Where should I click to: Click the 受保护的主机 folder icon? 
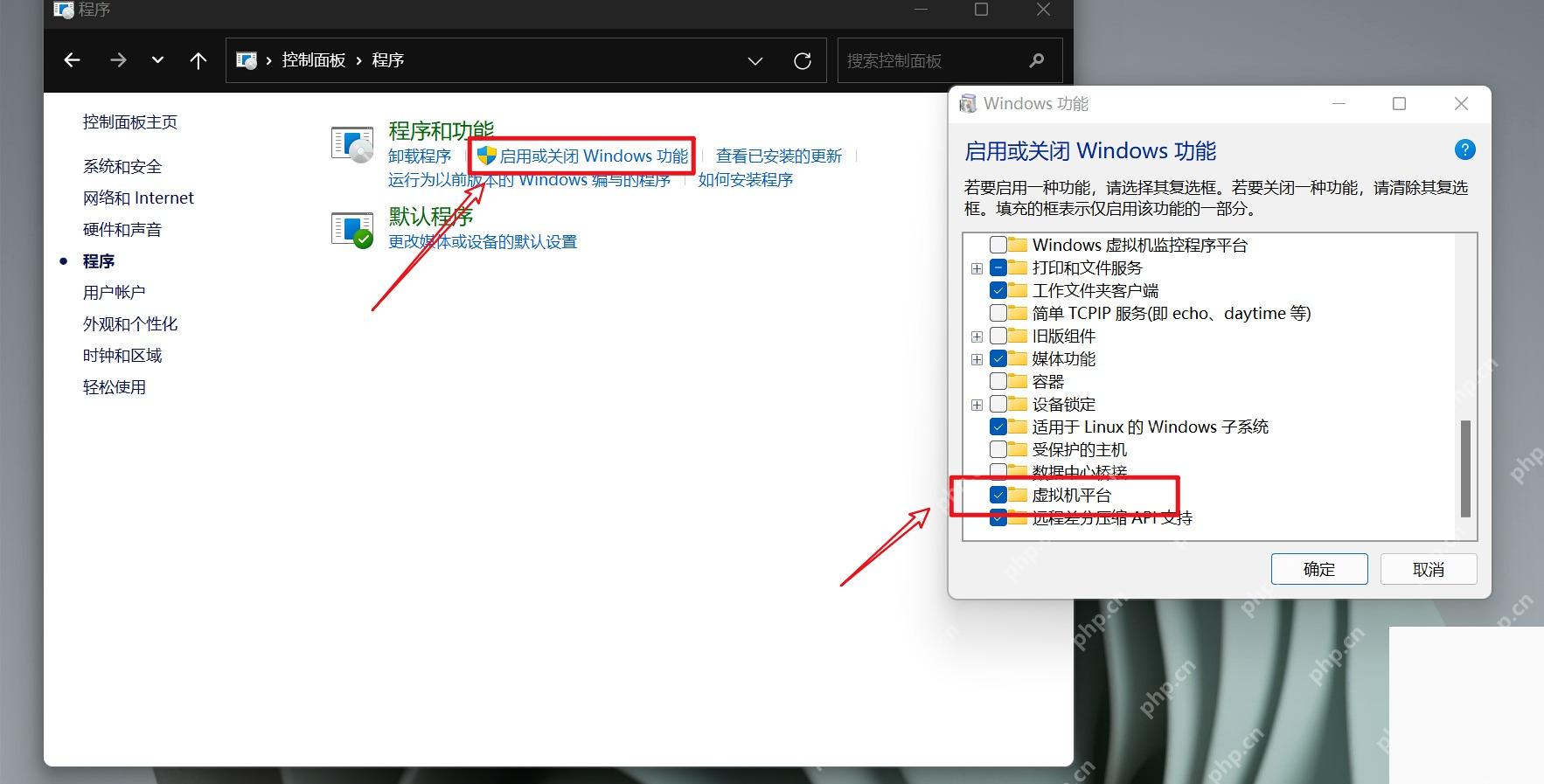point(1018,449)
